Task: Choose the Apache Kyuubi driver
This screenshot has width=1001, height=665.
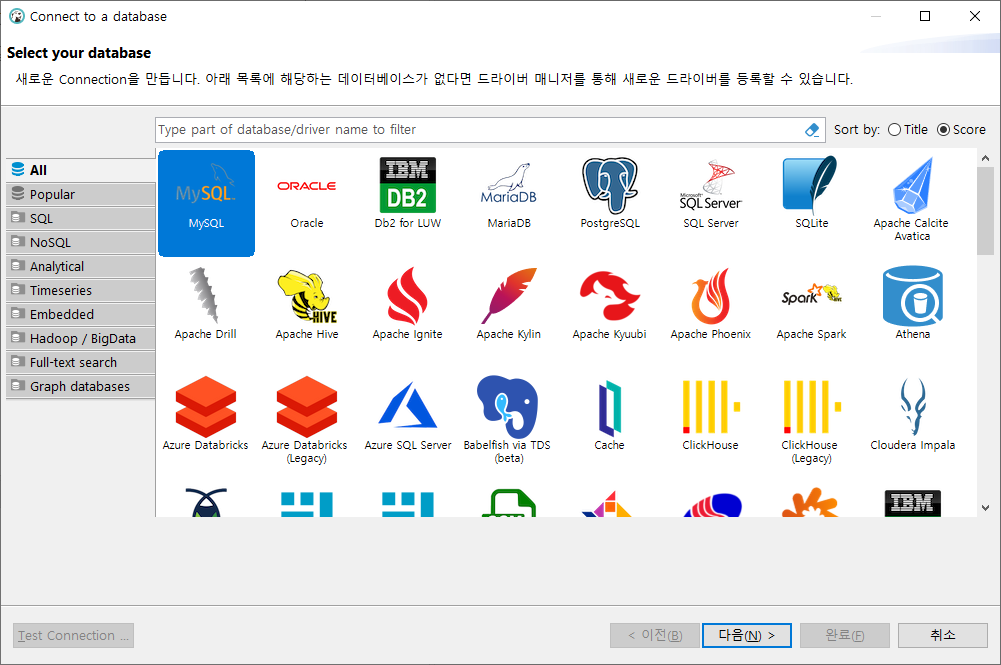Action: (610, 304)
